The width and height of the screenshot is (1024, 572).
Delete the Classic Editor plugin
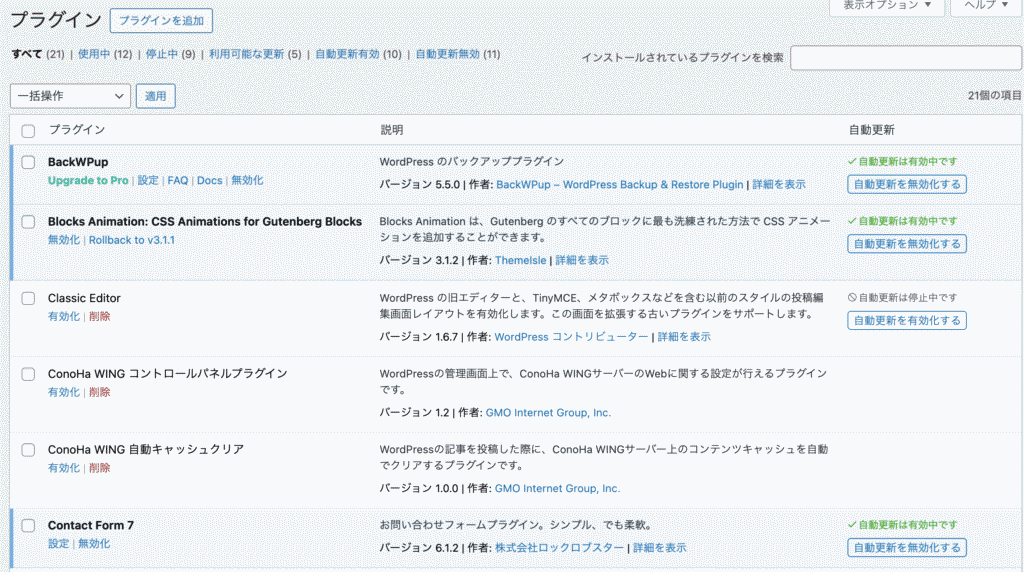[x=99, y=316]
